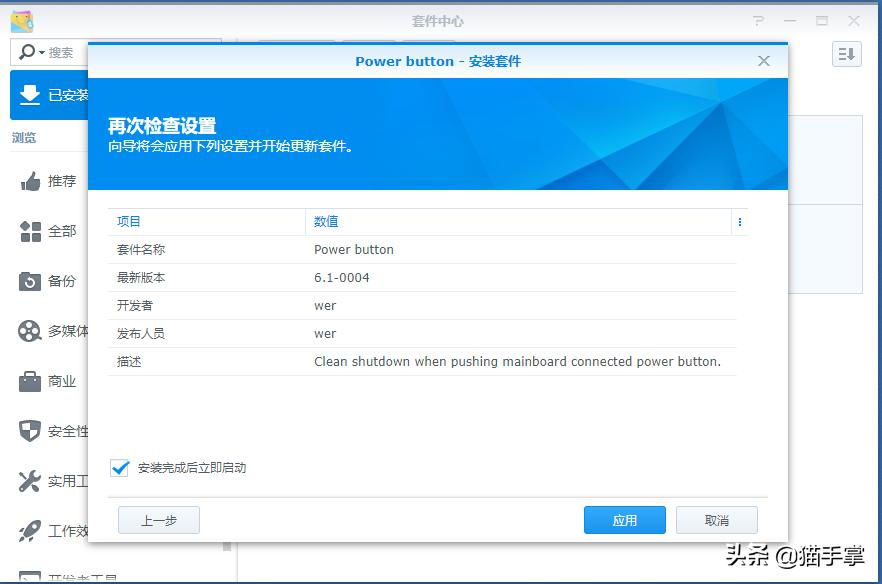Click the 应用 (Apply) button
The width and height of the screenshot is (882, 584).
click(624, 520)
